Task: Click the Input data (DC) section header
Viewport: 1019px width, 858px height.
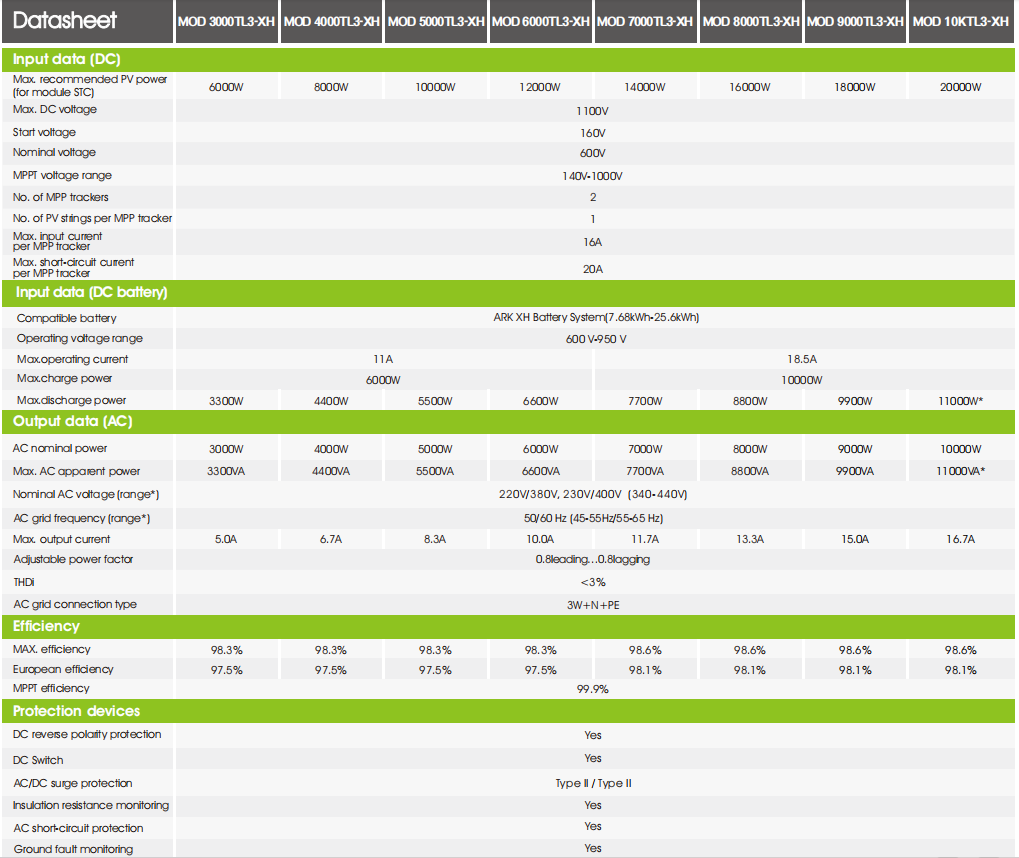Action: 508,59
